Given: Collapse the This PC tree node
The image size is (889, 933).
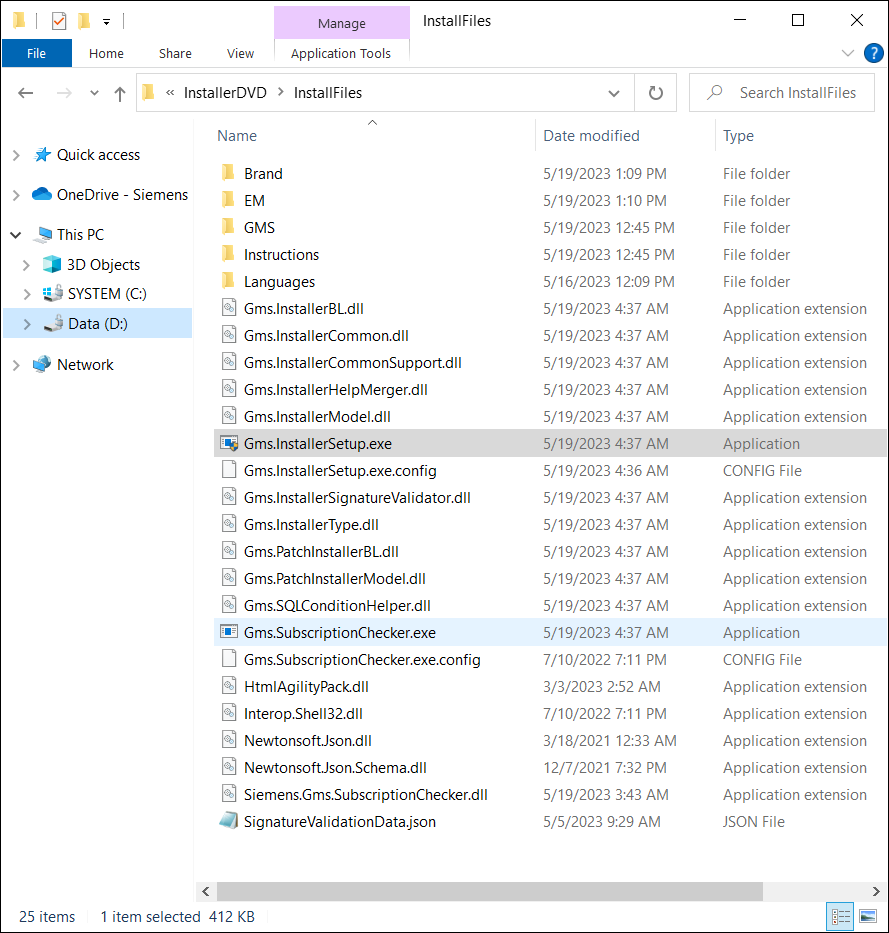Looking at the screenshot, I should pos(16,235).
